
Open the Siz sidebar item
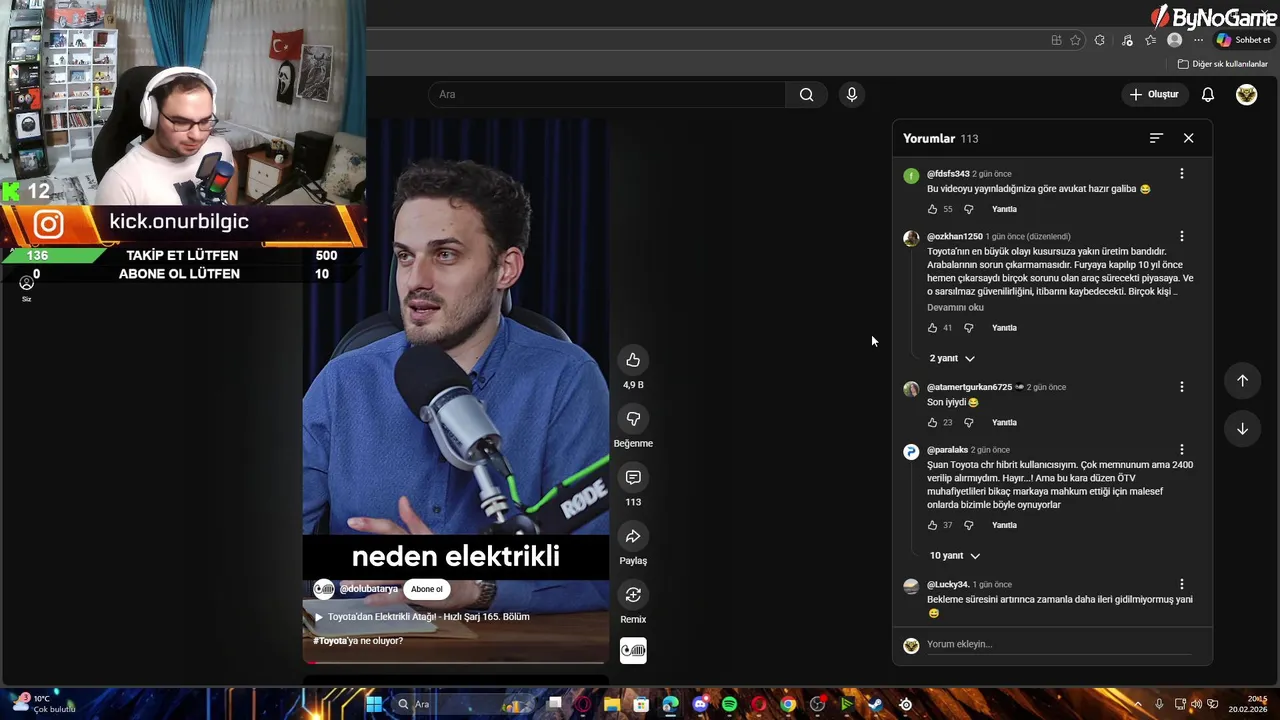click(x=27, y=289)
